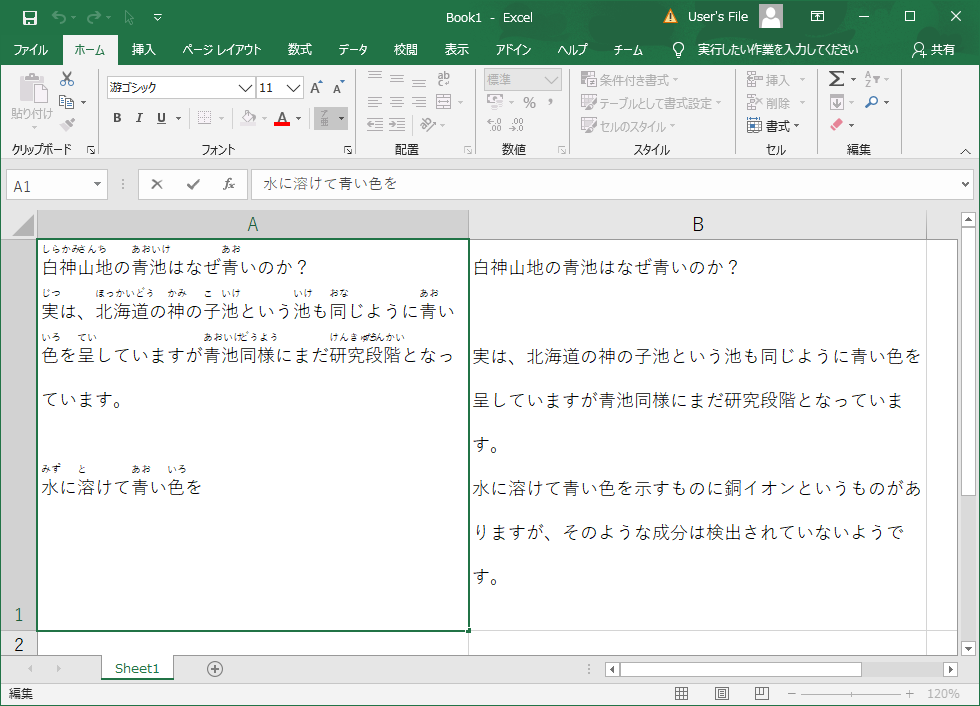Click the AutoSum sigma icon

[836, 79]
